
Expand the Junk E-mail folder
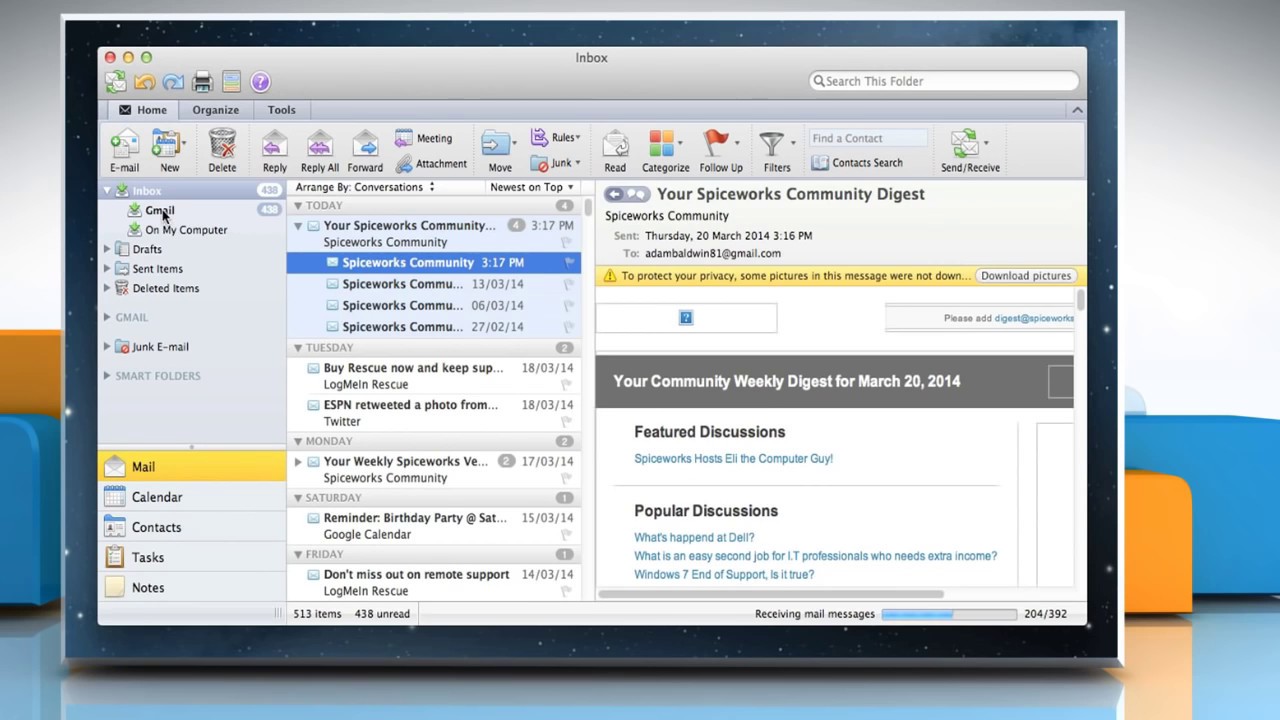tap(107, 347)
